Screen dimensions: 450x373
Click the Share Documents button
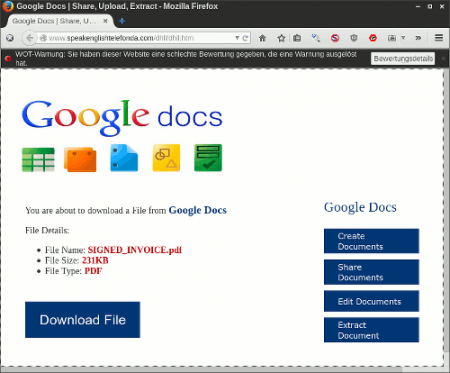click(371, 272)
